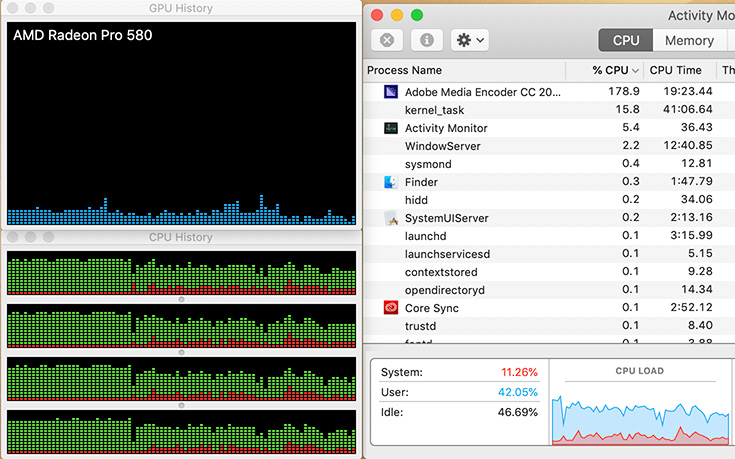The height and width of the screenshot is (459, 735).
Task: Select the launchd process row
Action: pos(549,236)
